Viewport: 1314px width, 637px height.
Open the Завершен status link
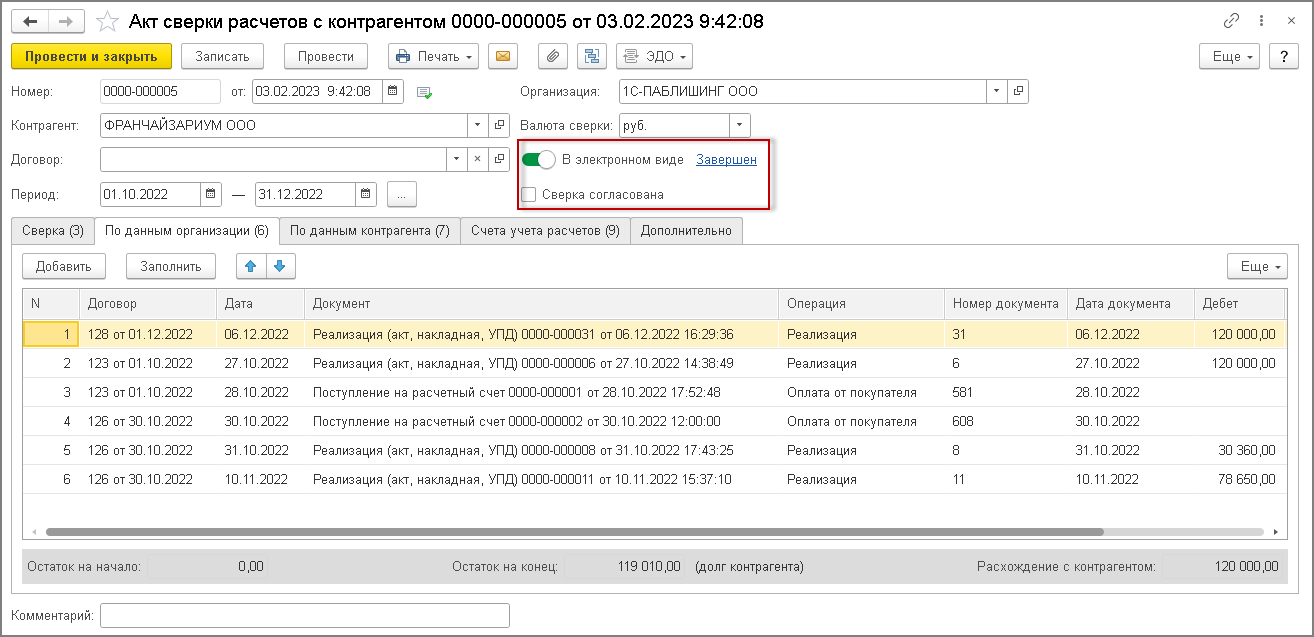(726, 159)
